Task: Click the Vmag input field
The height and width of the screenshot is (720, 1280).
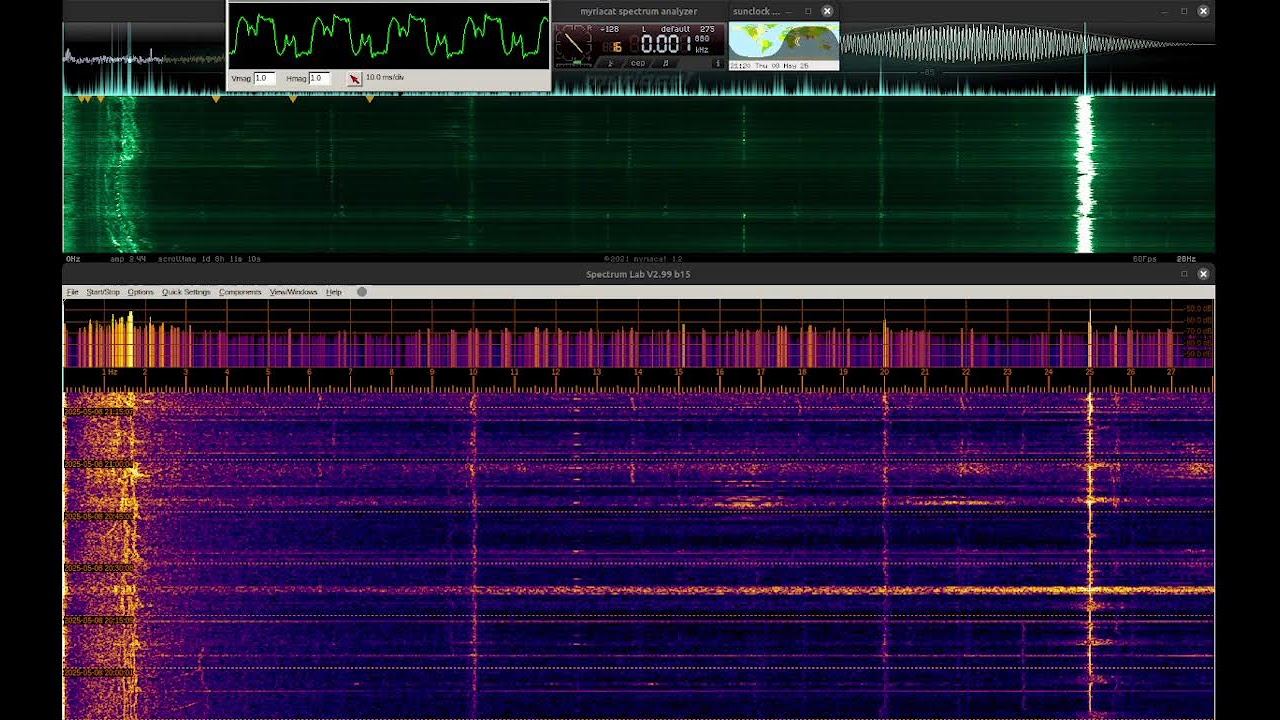Action: coord(264,78)
